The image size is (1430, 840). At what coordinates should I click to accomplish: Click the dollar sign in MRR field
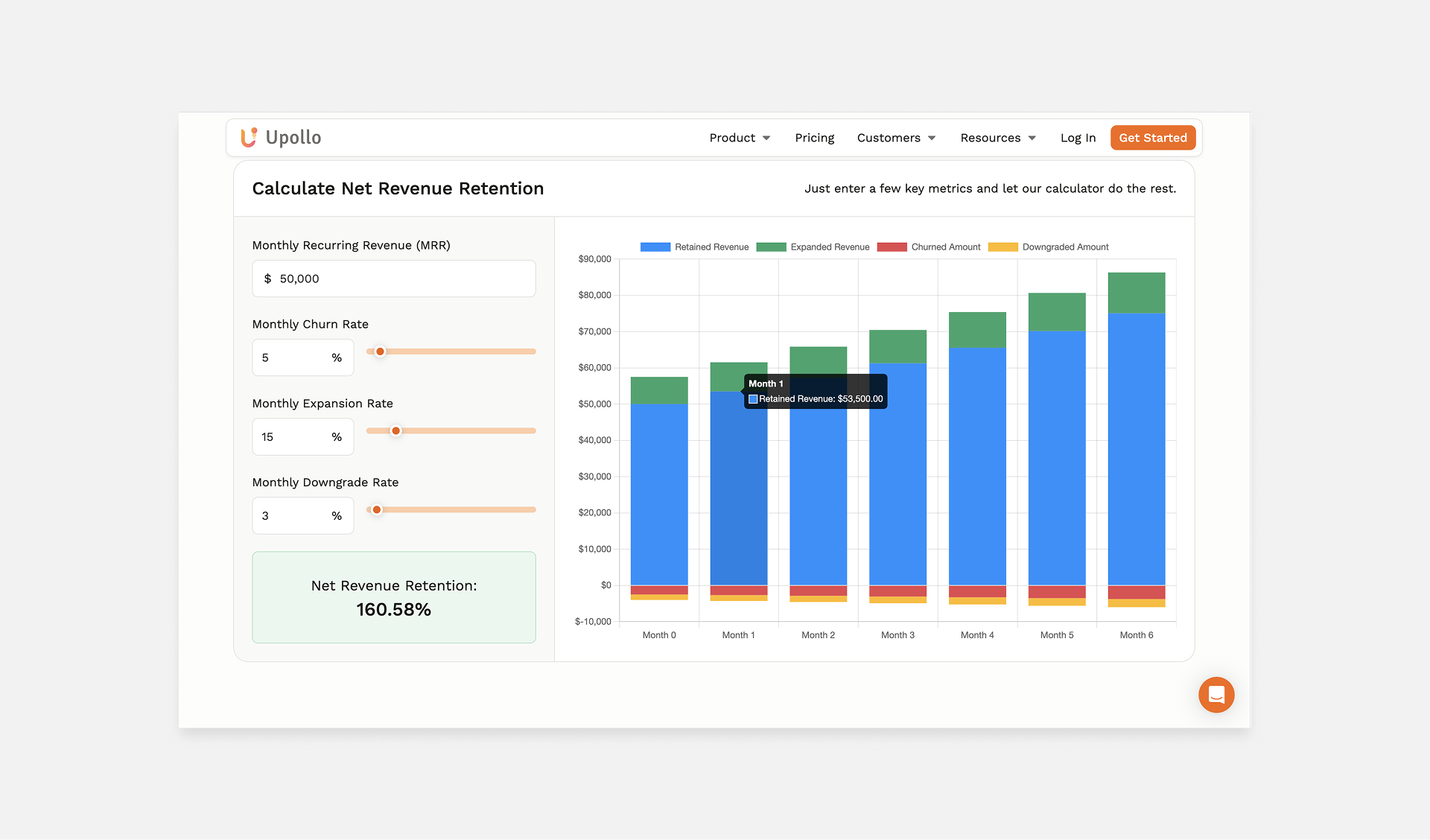270,279
